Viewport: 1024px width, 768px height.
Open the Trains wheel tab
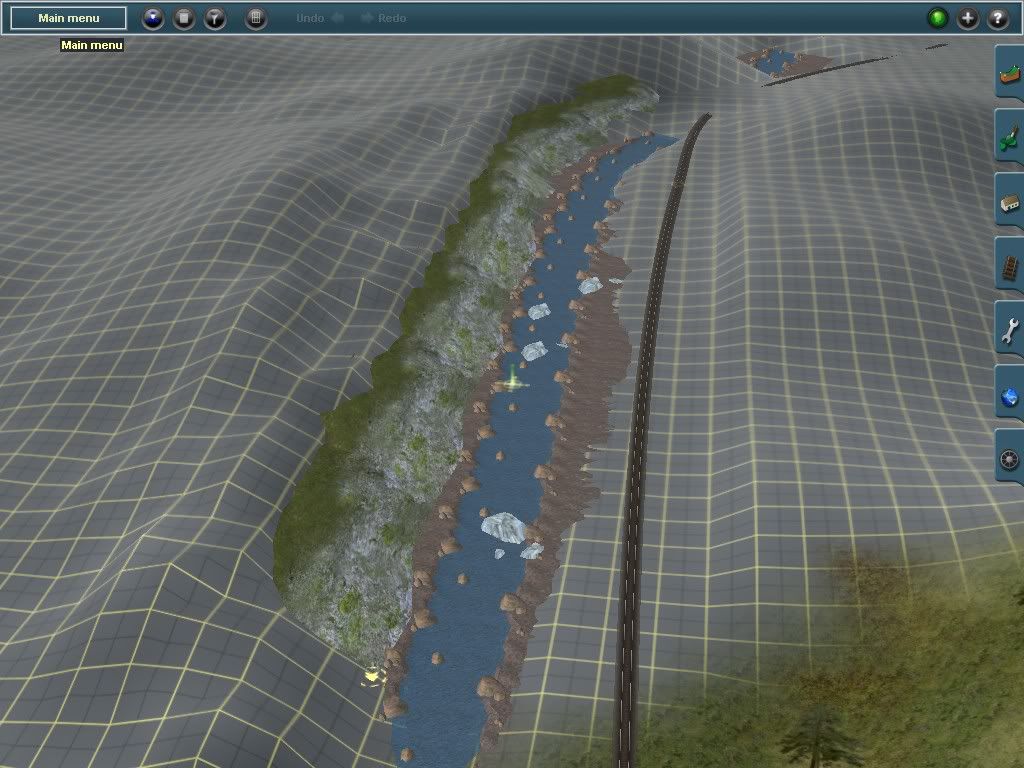coord(1009,457)
